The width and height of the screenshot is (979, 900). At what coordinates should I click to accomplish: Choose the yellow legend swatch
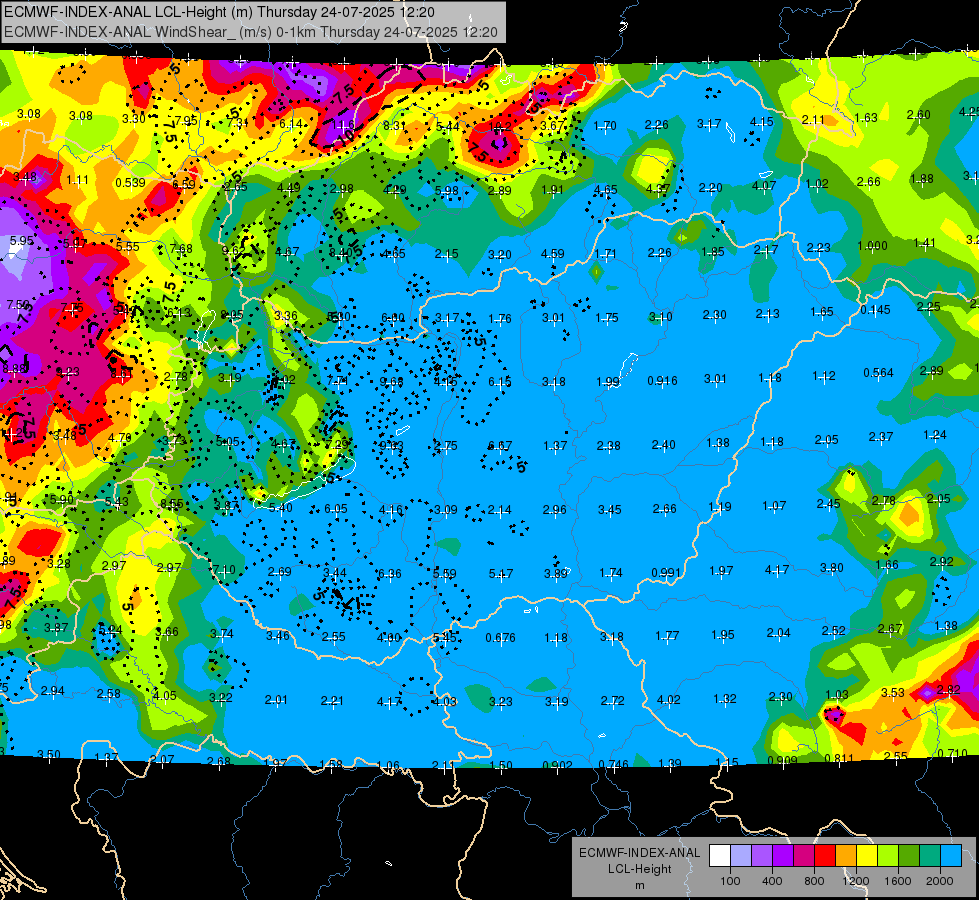(x=867, y=856)
